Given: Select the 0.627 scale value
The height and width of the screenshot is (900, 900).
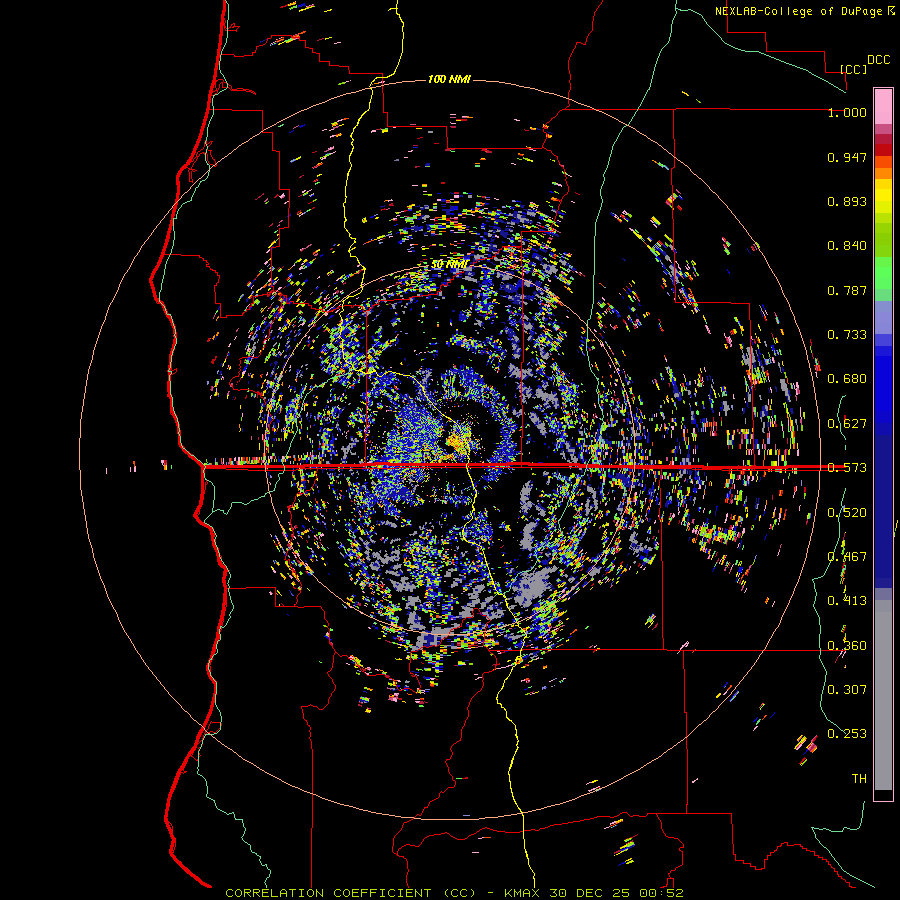Looking at the screenshot, I should (x=847, y=424).
